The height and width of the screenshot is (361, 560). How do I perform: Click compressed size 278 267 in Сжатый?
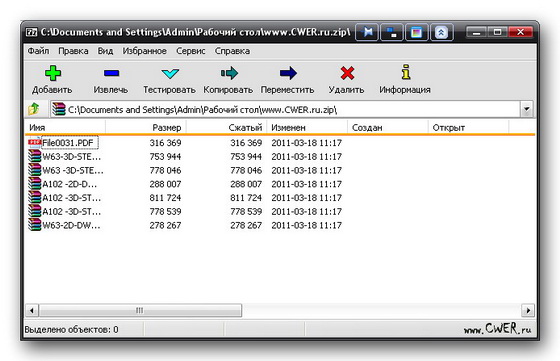(246, 225)
